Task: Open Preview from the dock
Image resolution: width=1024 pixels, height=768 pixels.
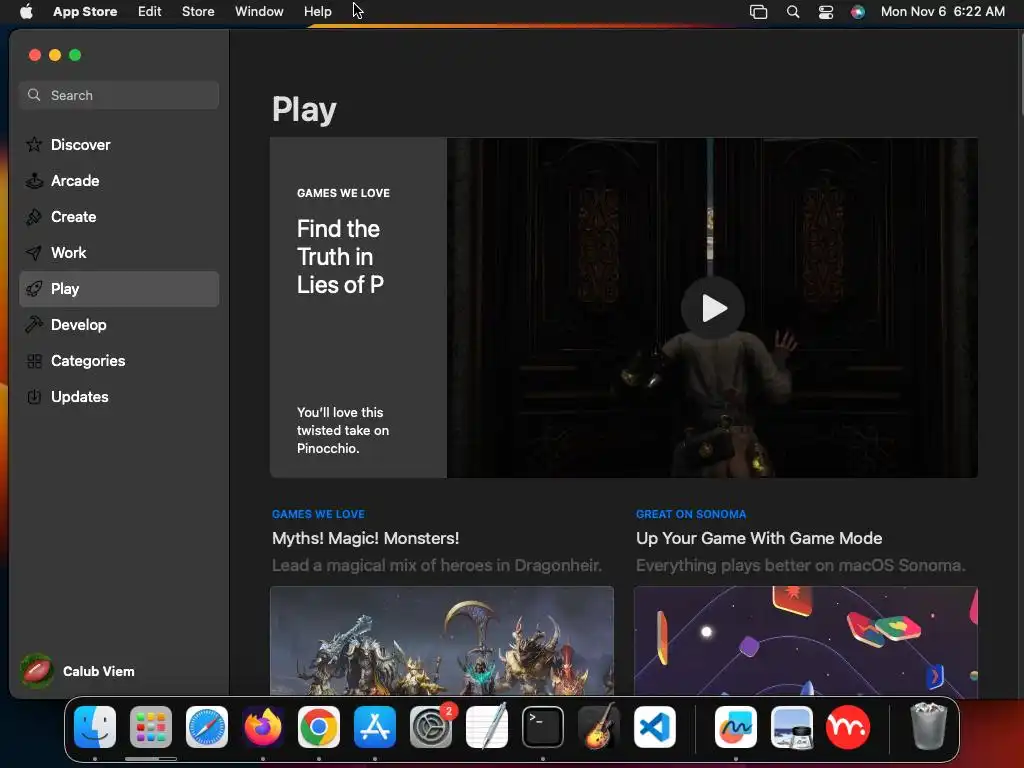Action: point(792,727)
